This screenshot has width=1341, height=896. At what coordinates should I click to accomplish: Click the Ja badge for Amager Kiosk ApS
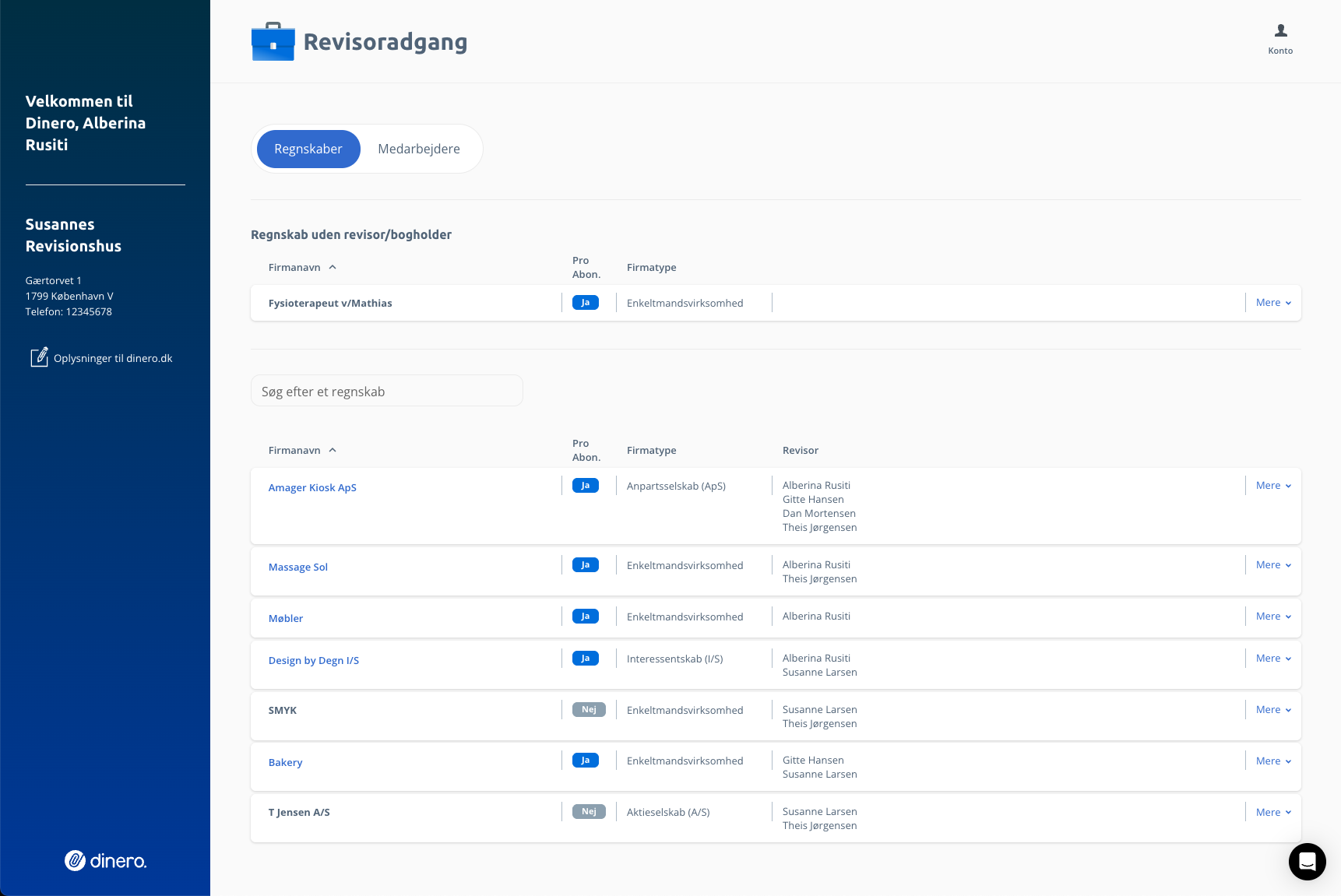[x=585, y=486]
